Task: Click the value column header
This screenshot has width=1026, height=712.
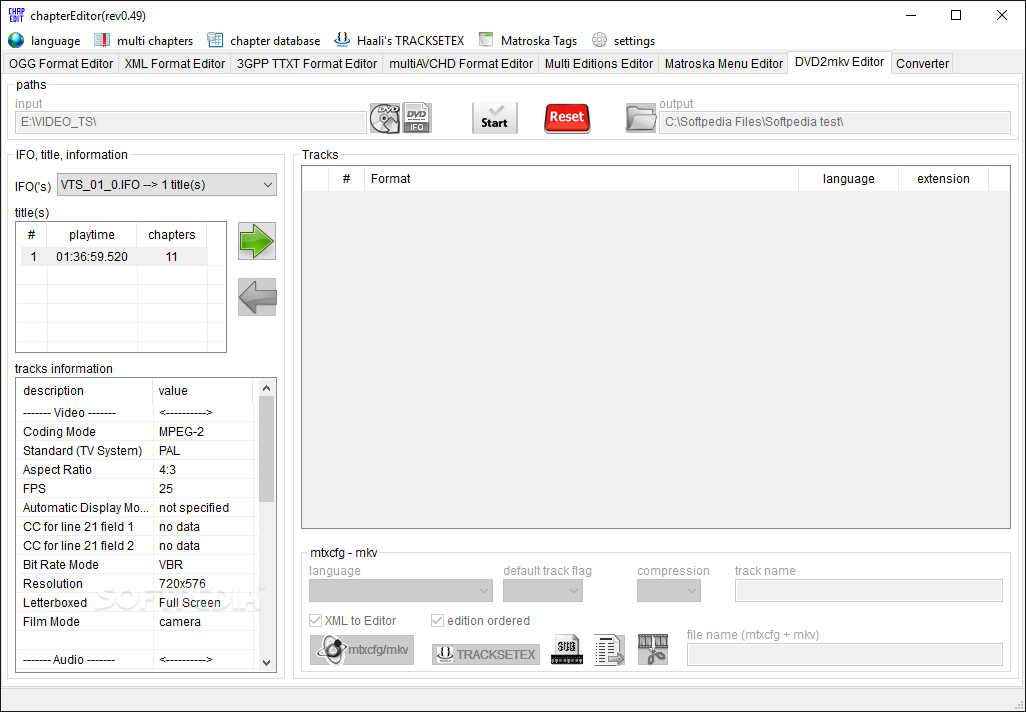Action: coord(203,391)
